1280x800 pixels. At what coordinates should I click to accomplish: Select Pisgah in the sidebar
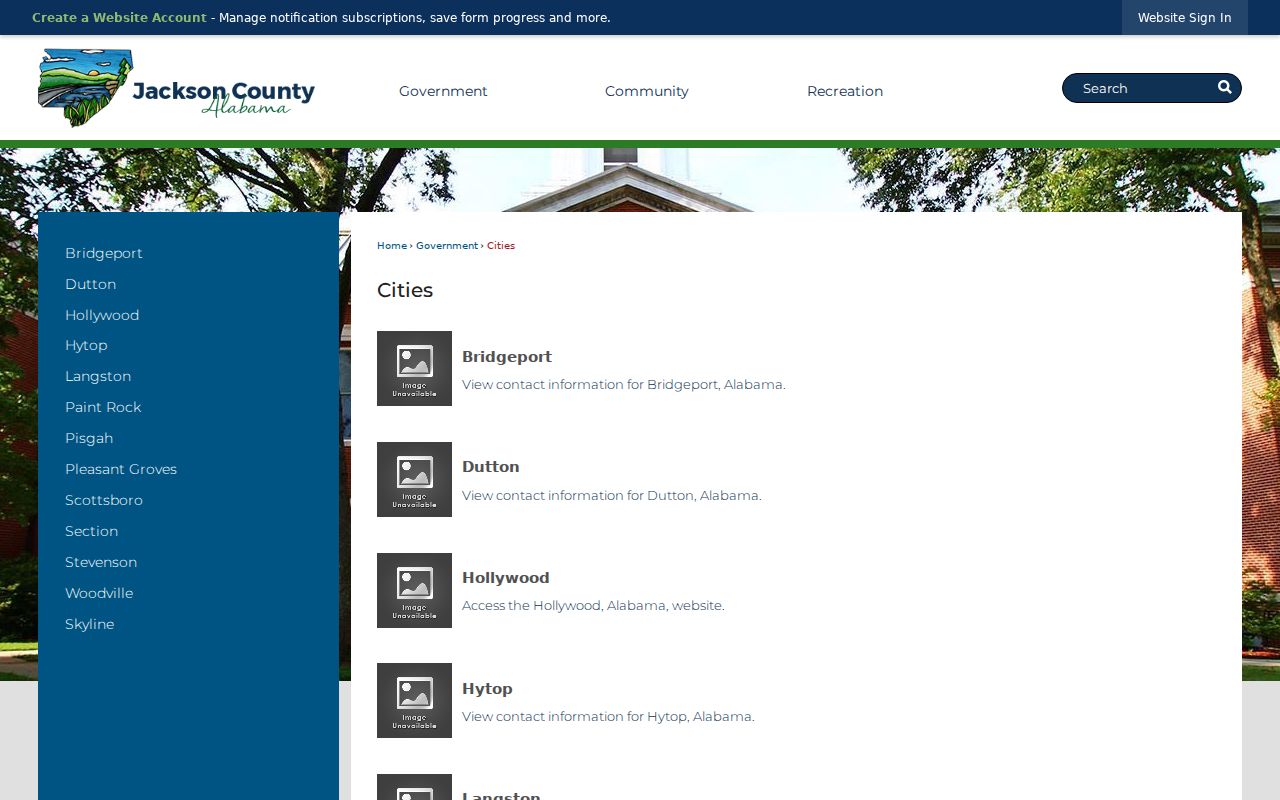coord(89,438)
